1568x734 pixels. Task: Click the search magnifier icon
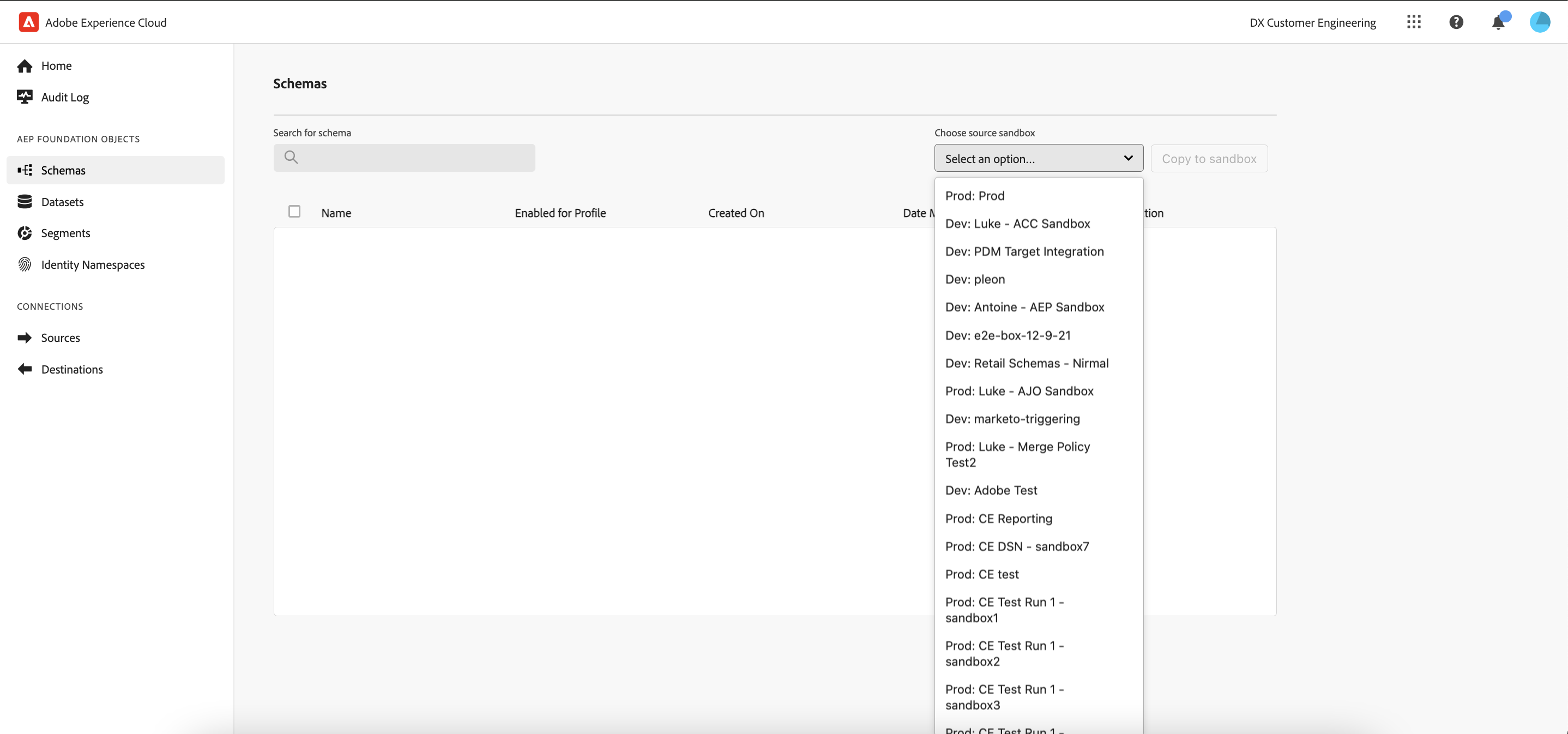[291, 158]
